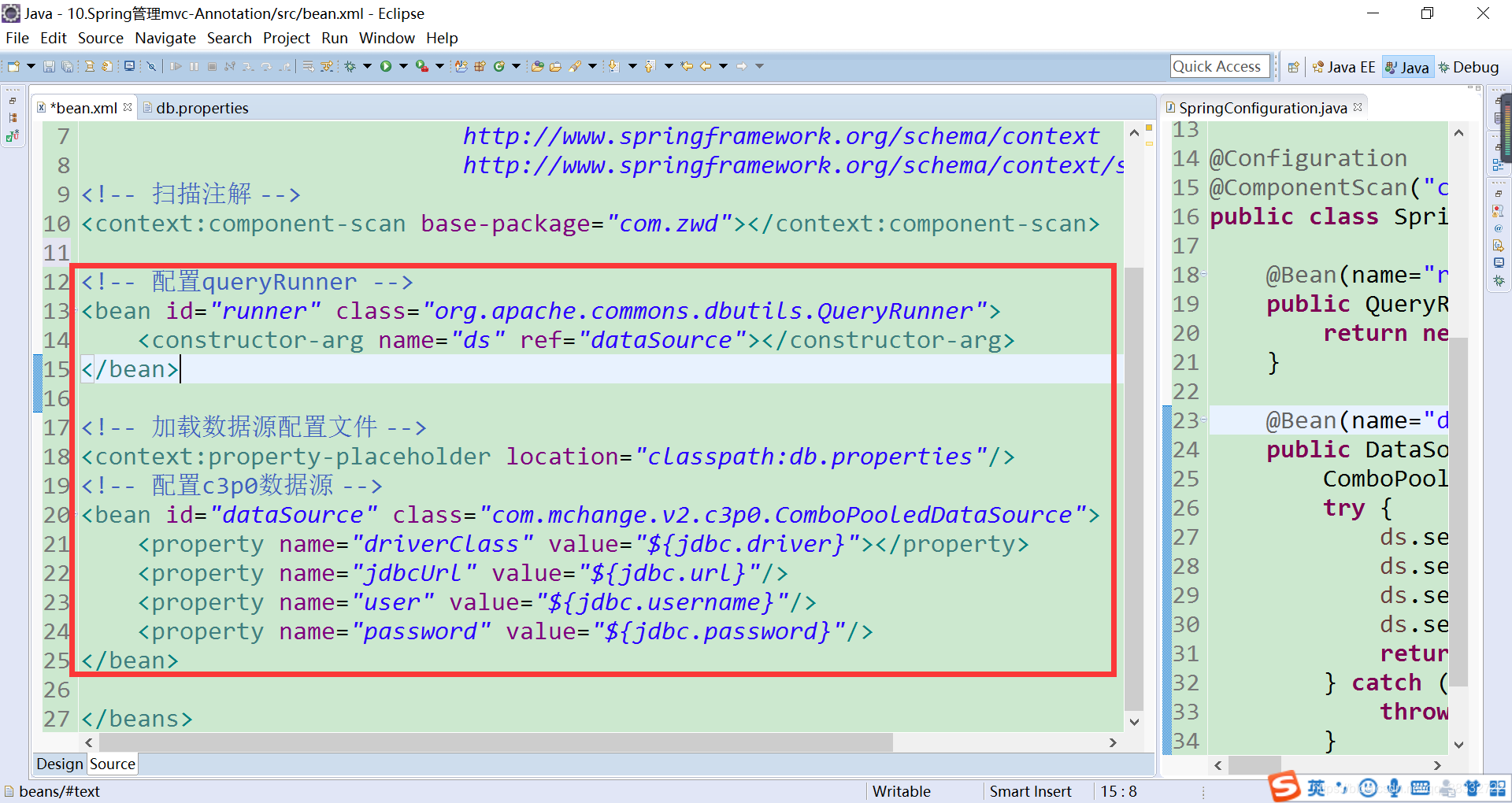This screenshot has width=1512, height=803.
Task: Open the Back history dropdown arrow
Action: point(723,66)
